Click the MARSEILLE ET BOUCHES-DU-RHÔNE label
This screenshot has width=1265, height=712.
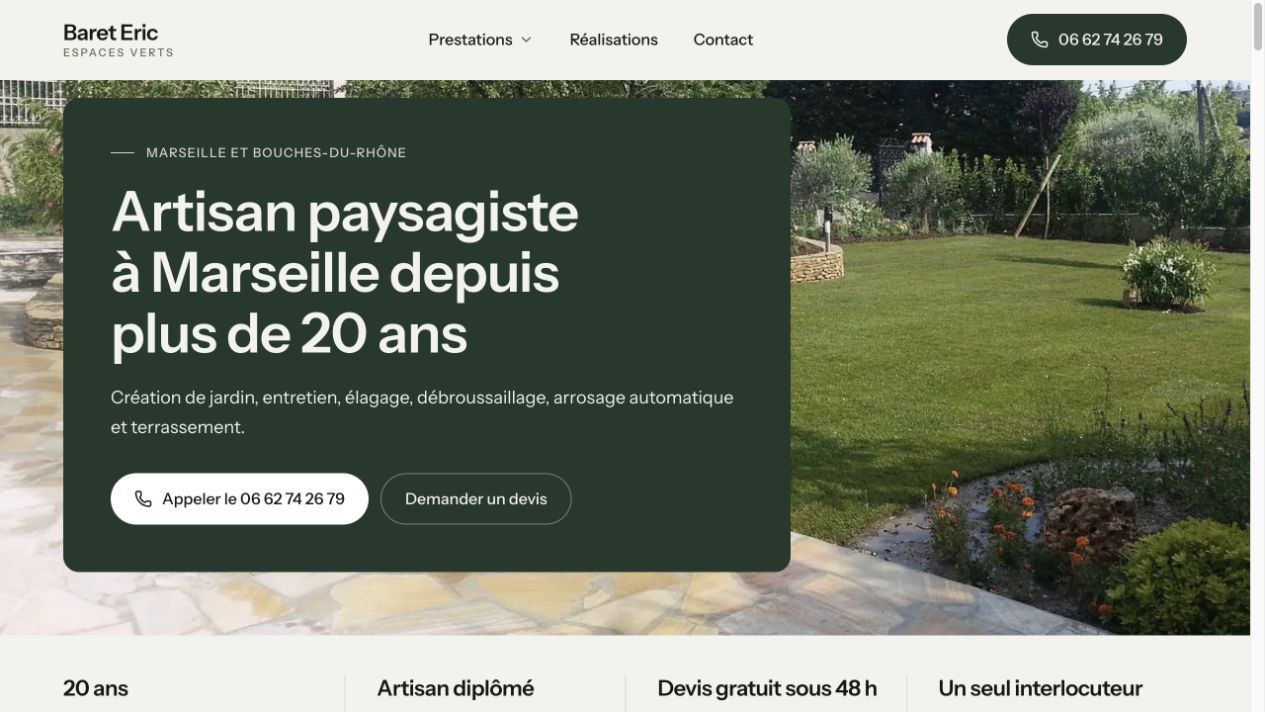pyautogui.click(x=276, y=153)
